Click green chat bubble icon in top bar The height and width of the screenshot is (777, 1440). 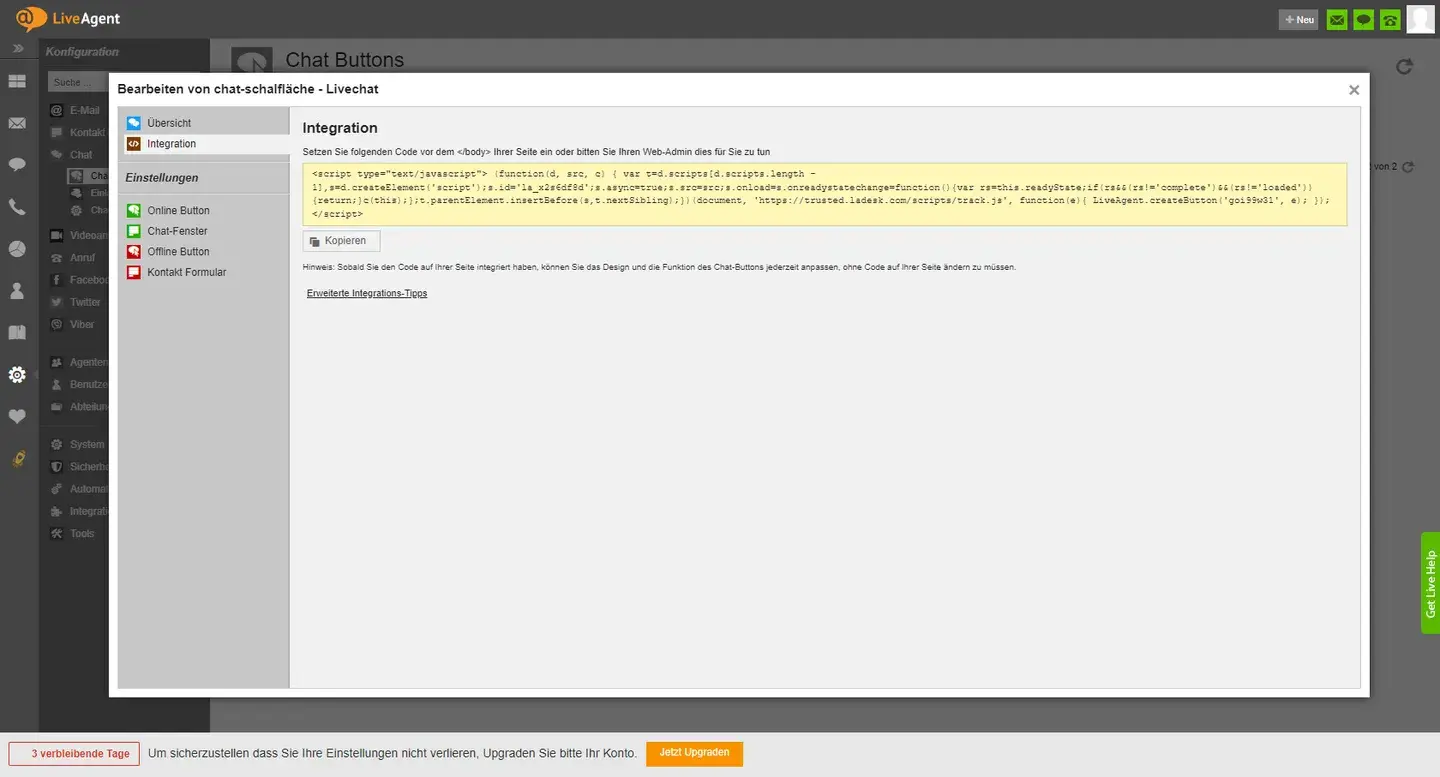click(1363, 20)
